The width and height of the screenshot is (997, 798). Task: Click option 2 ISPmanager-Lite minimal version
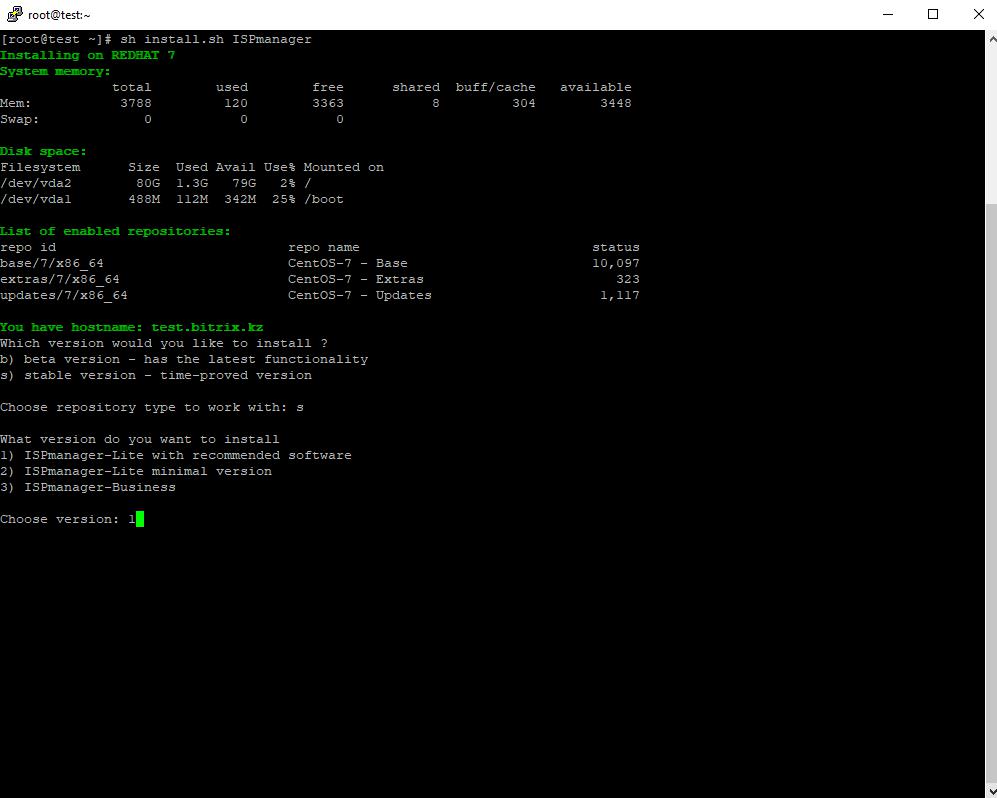(x=136, y=471)
